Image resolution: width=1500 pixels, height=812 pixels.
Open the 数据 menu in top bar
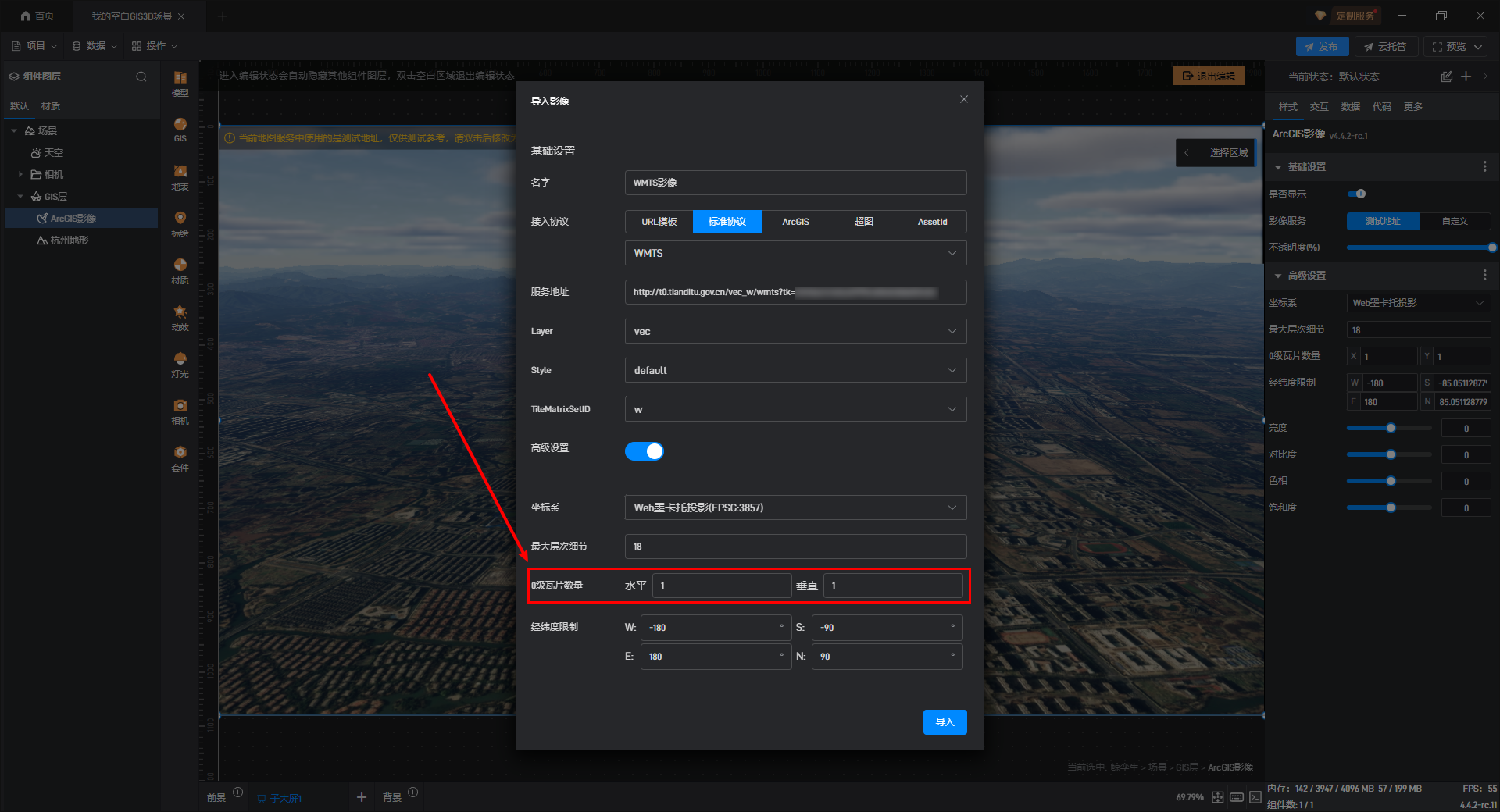[x=95, y=46]
